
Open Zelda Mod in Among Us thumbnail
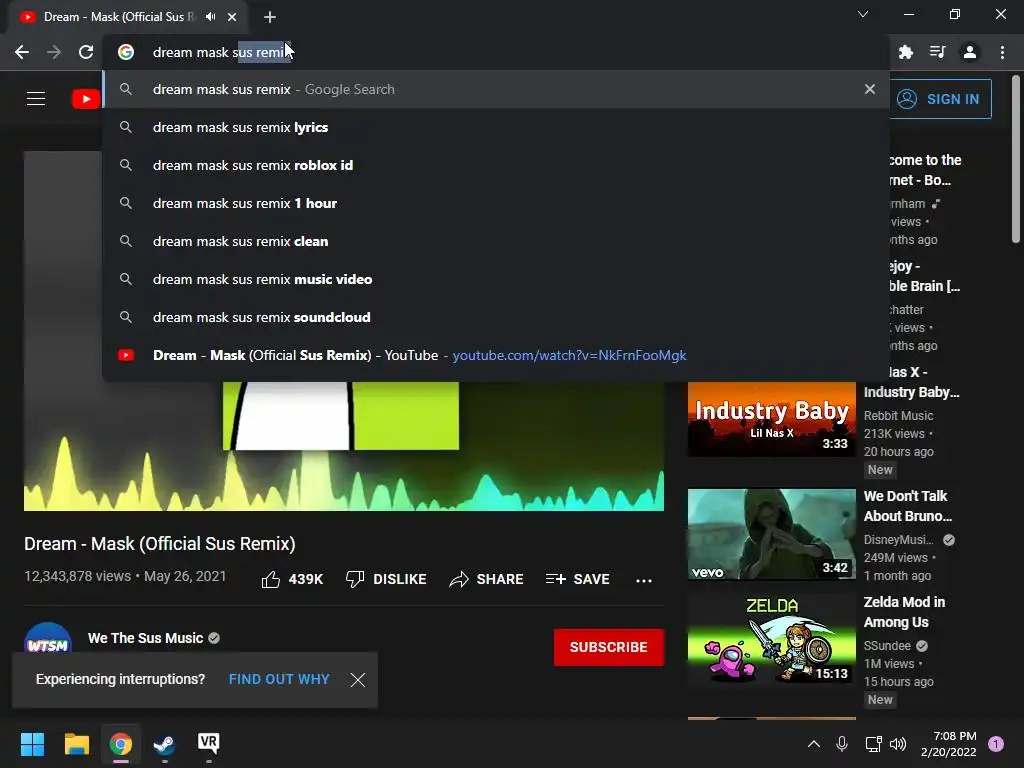(x=771, y=640)
